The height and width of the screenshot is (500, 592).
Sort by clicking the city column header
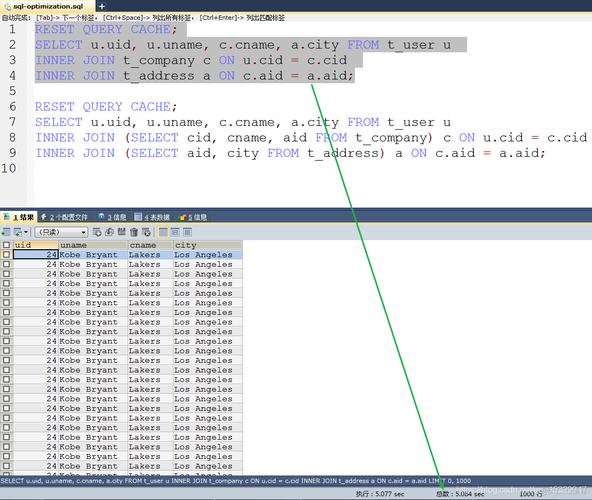(x=207, y=245)
